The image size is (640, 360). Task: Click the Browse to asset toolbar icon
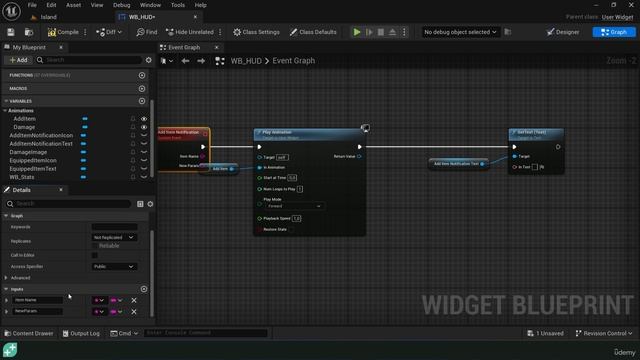(x=29, y=32)
